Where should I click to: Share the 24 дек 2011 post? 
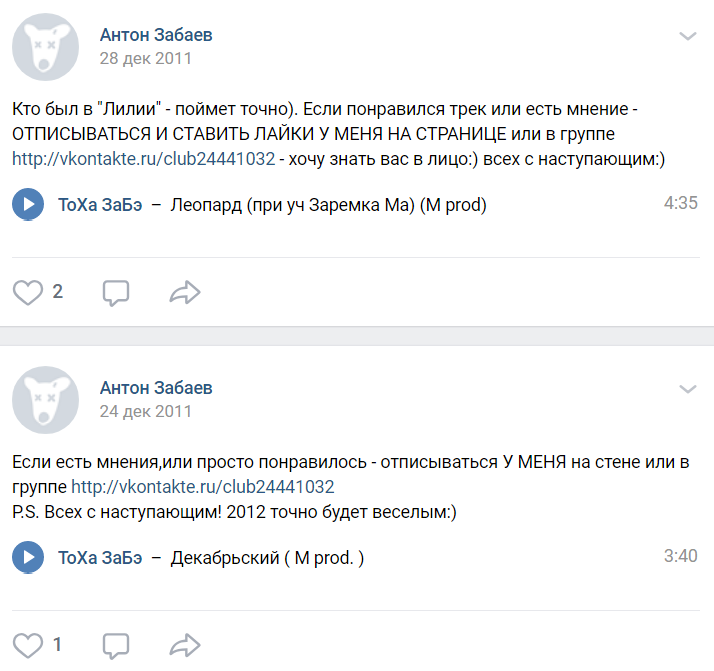(185, 645)
